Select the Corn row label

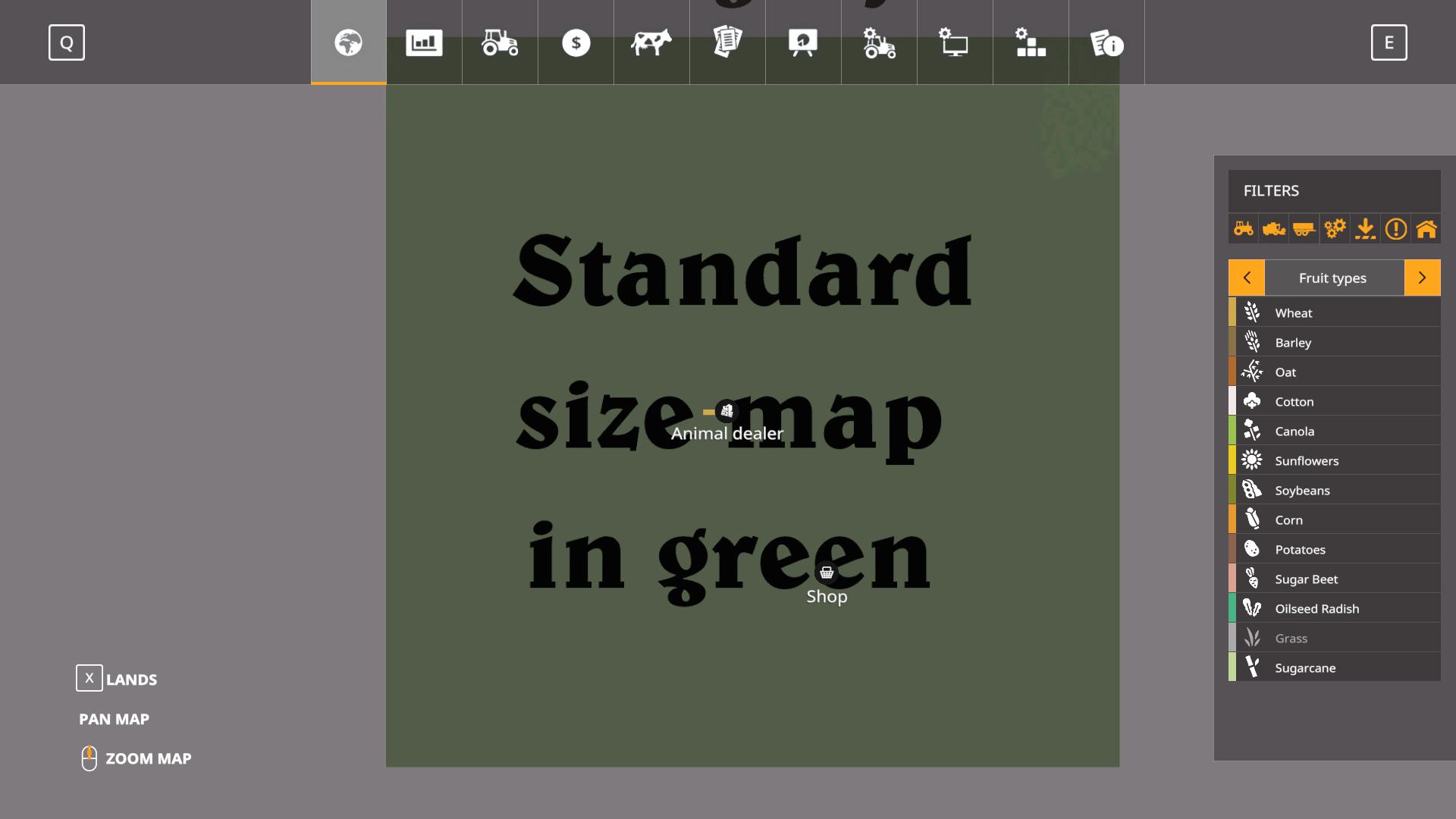point(1288,520)
